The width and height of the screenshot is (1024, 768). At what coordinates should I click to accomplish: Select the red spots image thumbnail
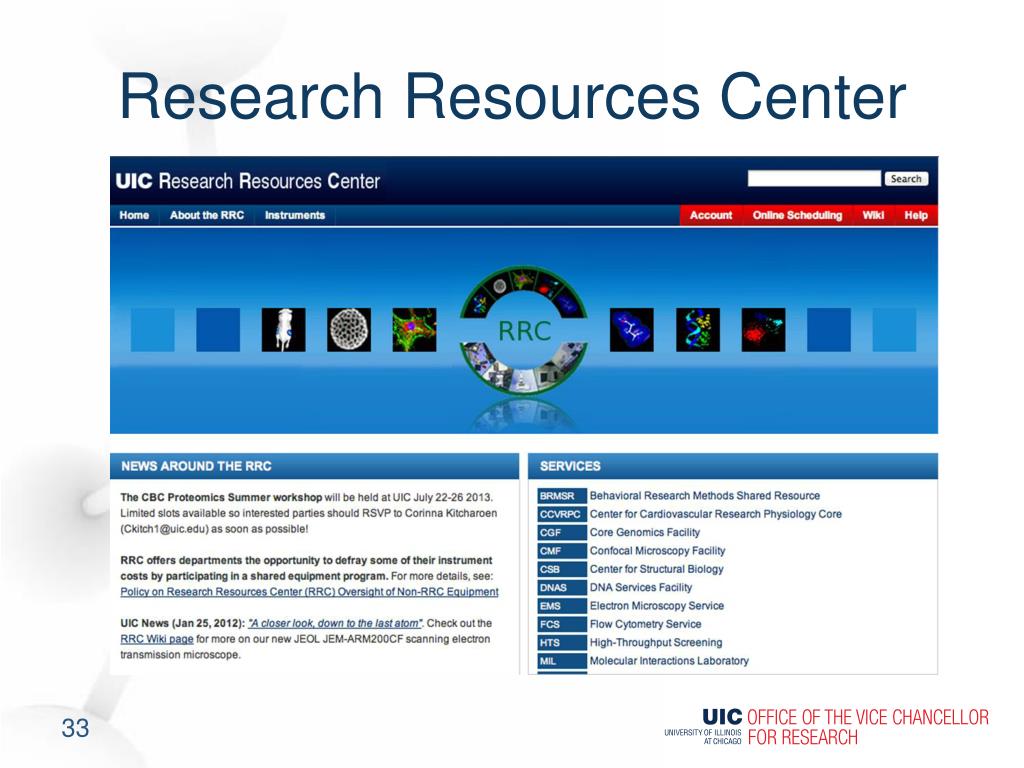coord(763,330)
